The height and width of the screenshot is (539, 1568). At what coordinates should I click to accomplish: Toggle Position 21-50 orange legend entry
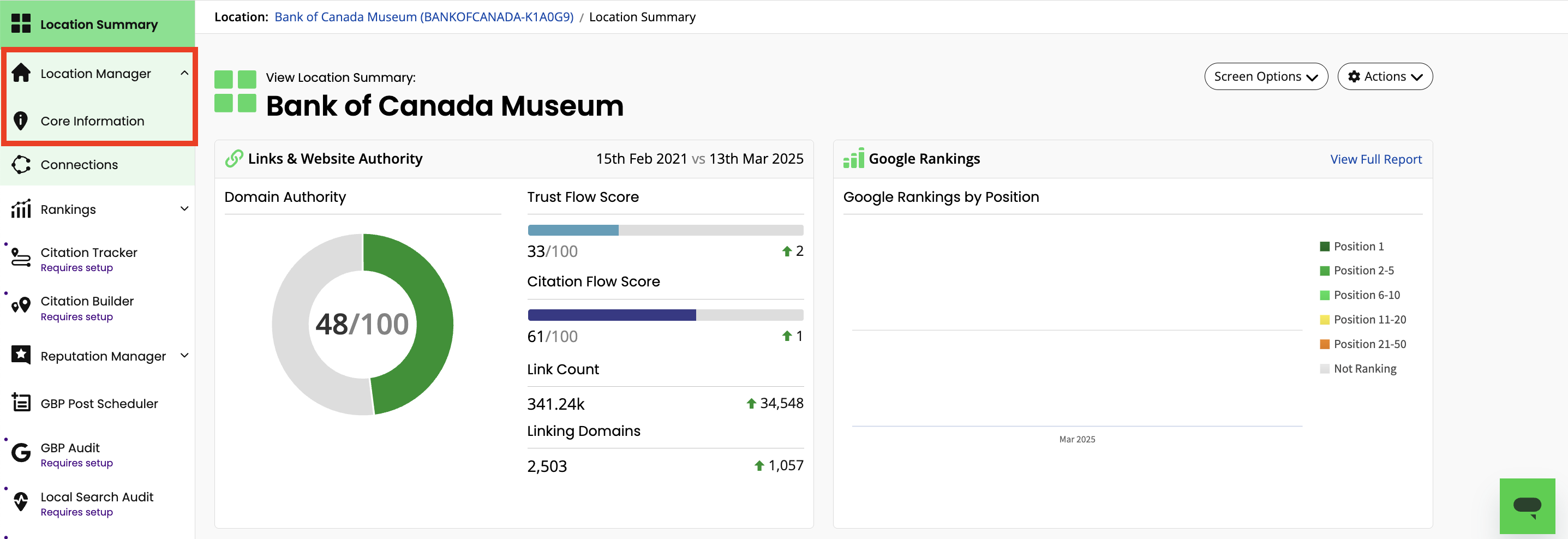(1363, 344)
